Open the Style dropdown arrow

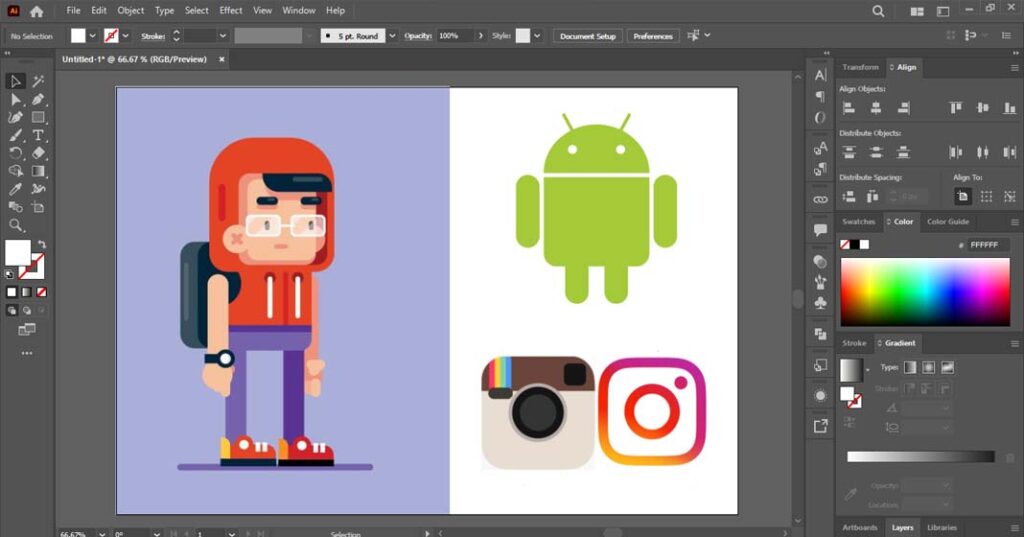pyautogui.click(x=537, y=36)
